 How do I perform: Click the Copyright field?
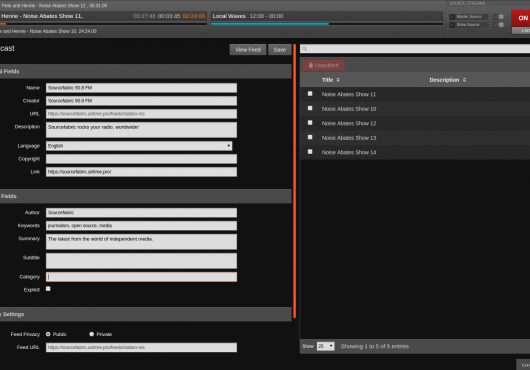coord(141,159)
